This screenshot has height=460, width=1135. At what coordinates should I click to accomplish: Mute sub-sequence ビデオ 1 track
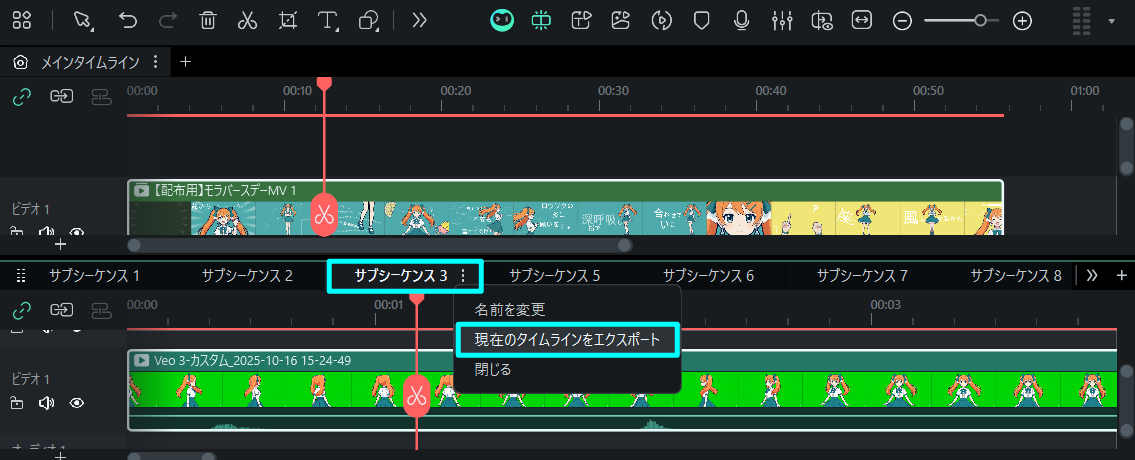pyautogui.click(x=46, y=403)
